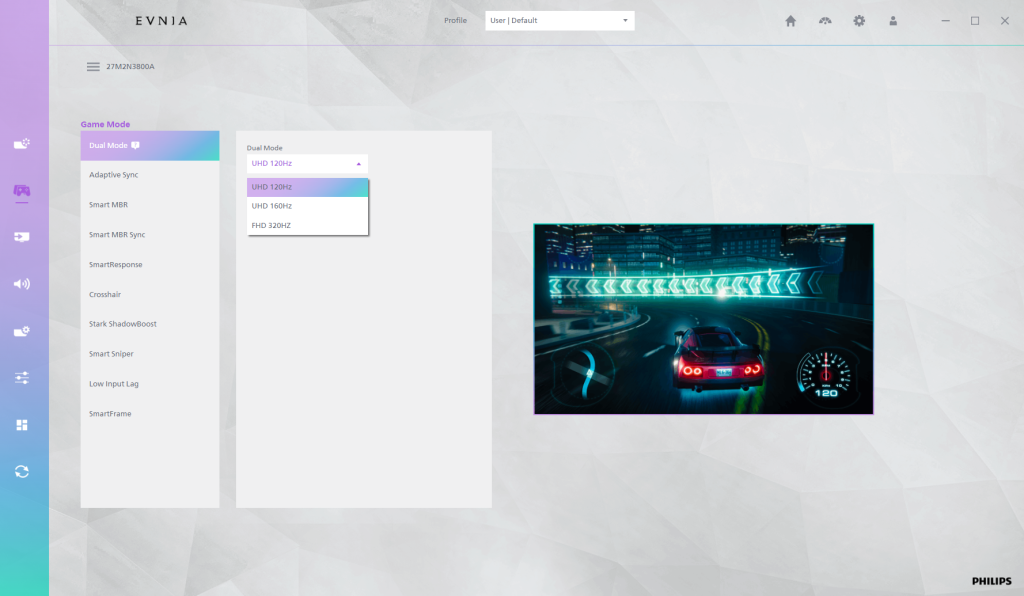Click the speedometer dashboard icon
This screenshot has height=596, width=1024.
pyautogui.click(x=825, y=21)
